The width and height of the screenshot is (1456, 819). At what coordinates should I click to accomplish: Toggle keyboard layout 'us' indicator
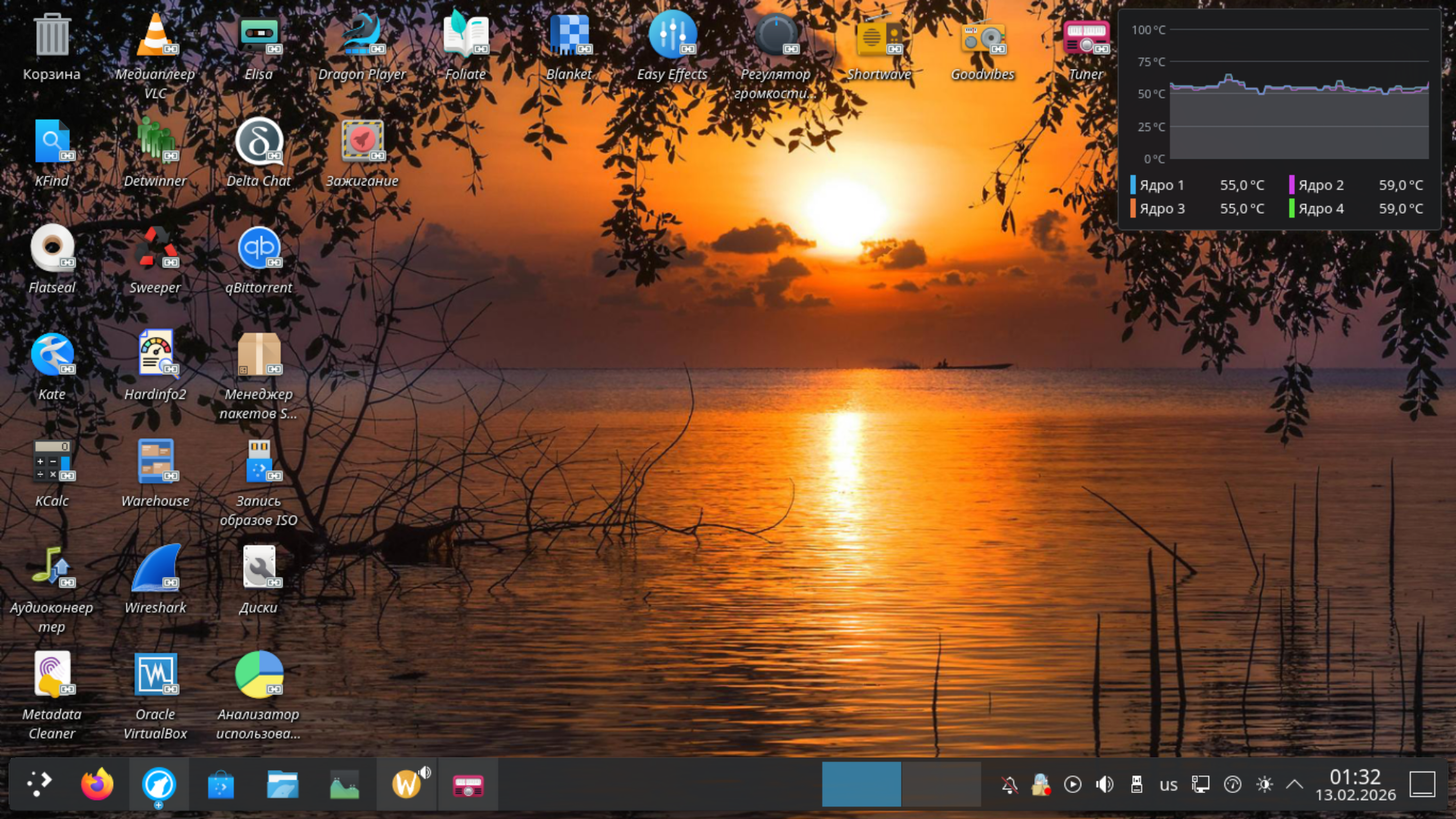point(1168,784)
